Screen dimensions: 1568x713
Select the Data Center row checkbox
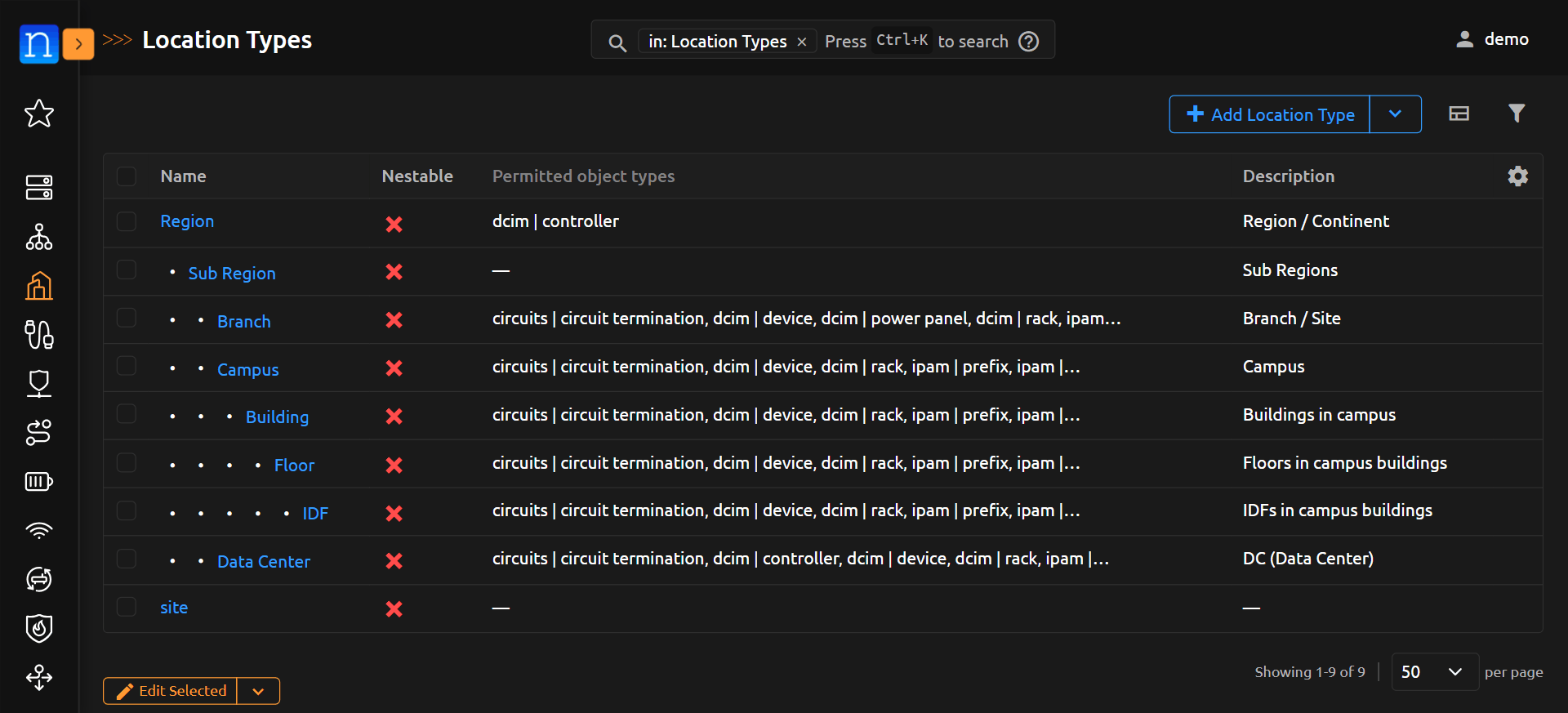[127, 559]
